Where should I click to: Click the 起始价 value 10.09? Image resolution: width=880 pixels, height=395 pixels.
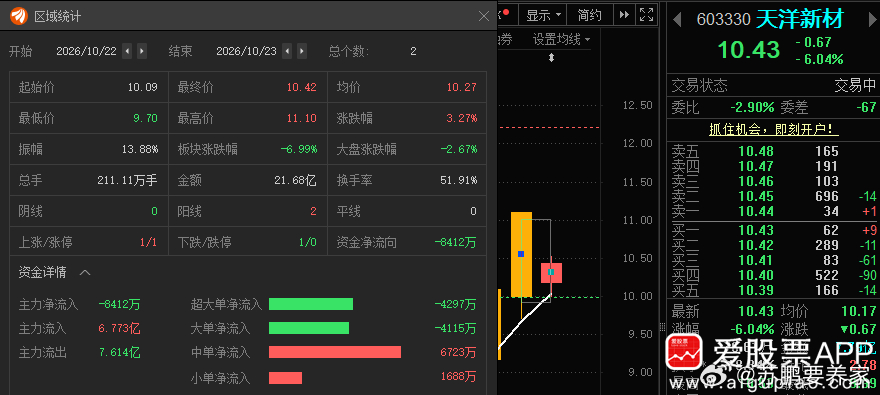click(x=143, y=88)
